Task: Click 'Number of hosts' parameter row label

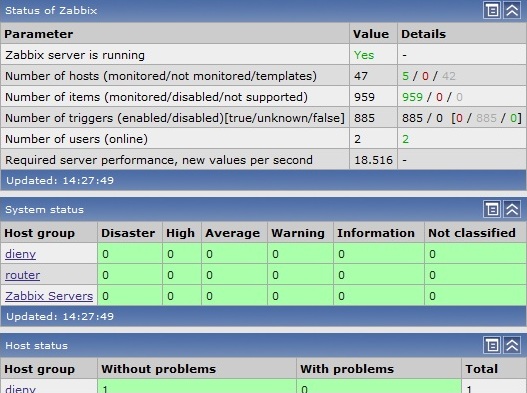Action: pyautogui.click(x=161, y=76)
